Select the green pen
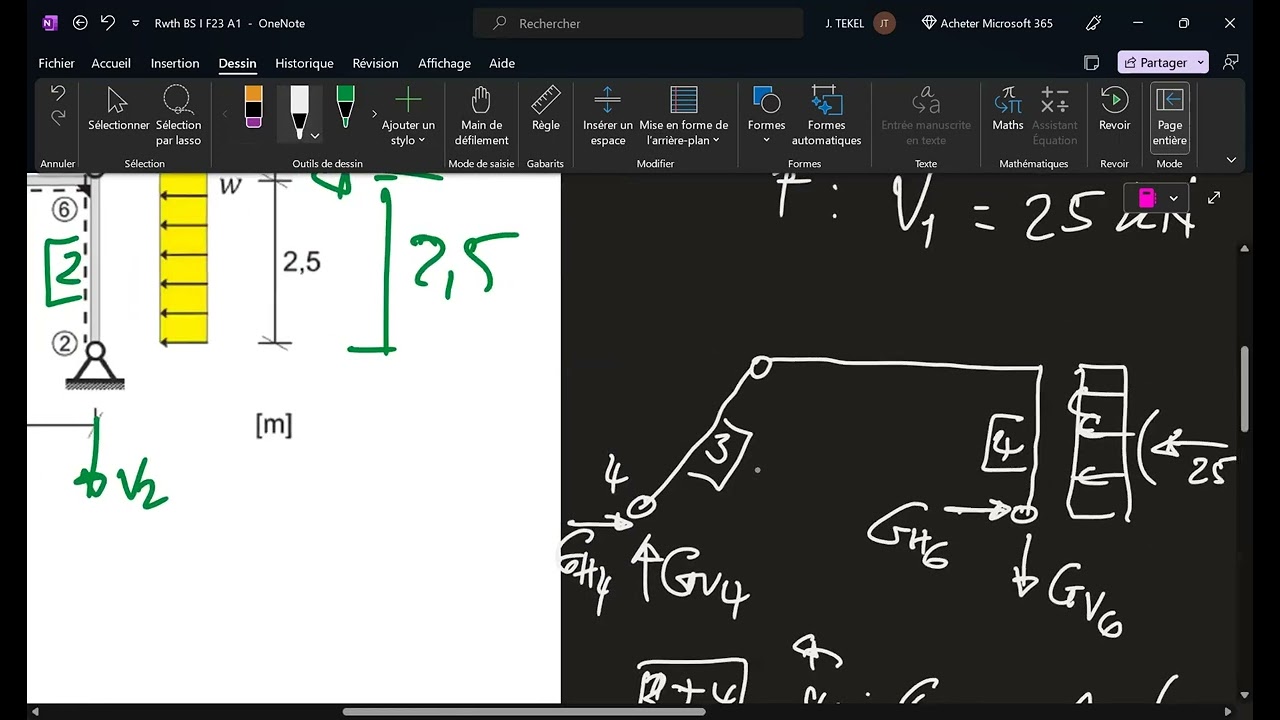The height and width of the screenshot is (720, 1280). click(345, 107)
